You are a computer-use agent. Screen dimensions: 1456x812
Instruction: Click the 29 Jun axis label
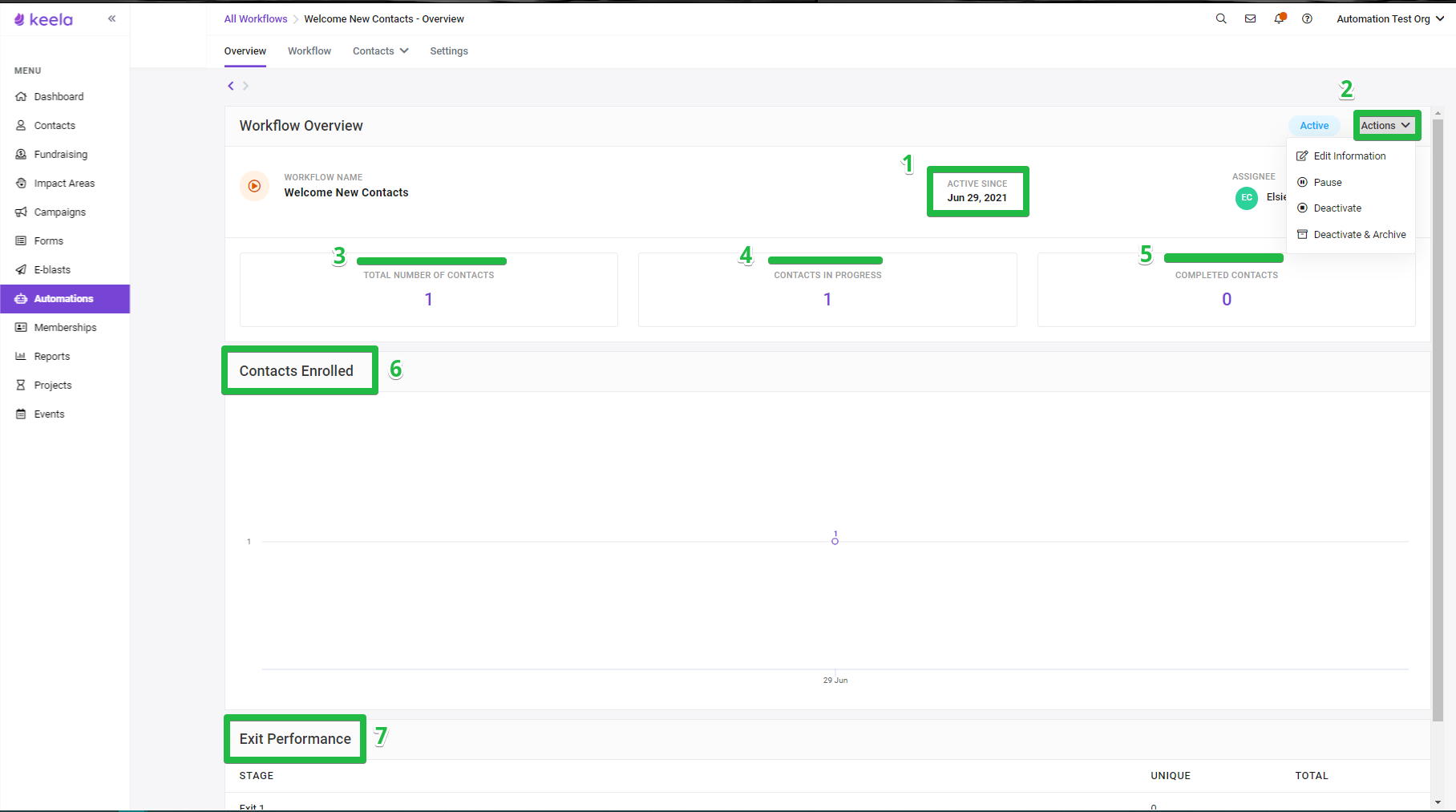(x=835, y=680)
